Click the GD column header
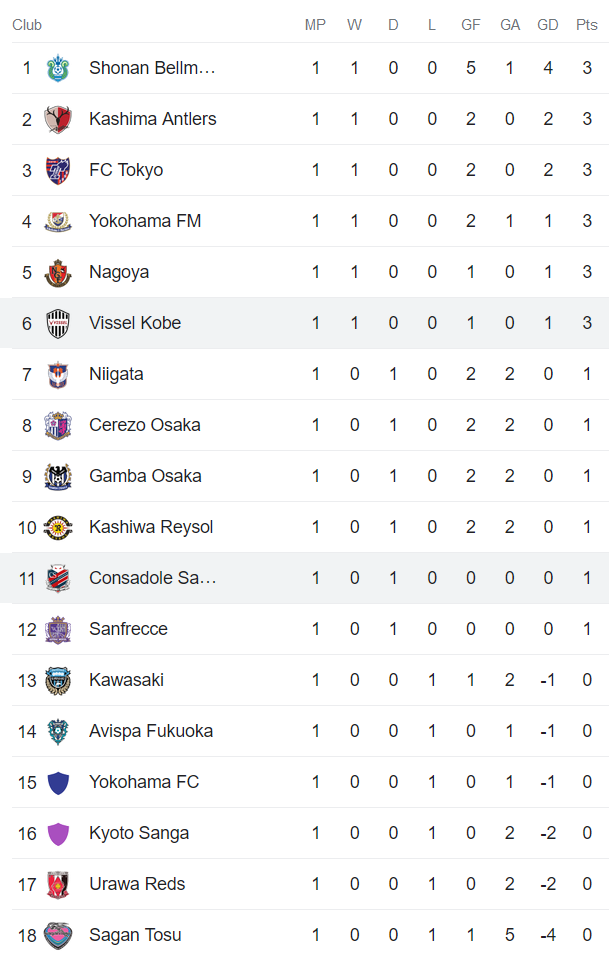 point(548,25)
